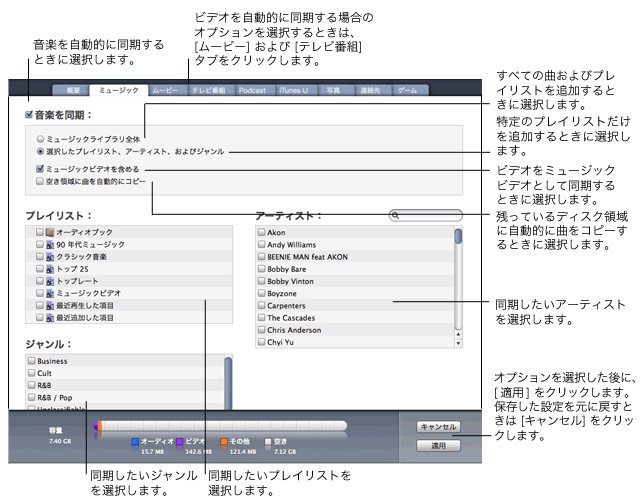The height and width of the screenshot is (502, 640).
Task: Click the capacity usage bar
Action: tap(220, 426)
